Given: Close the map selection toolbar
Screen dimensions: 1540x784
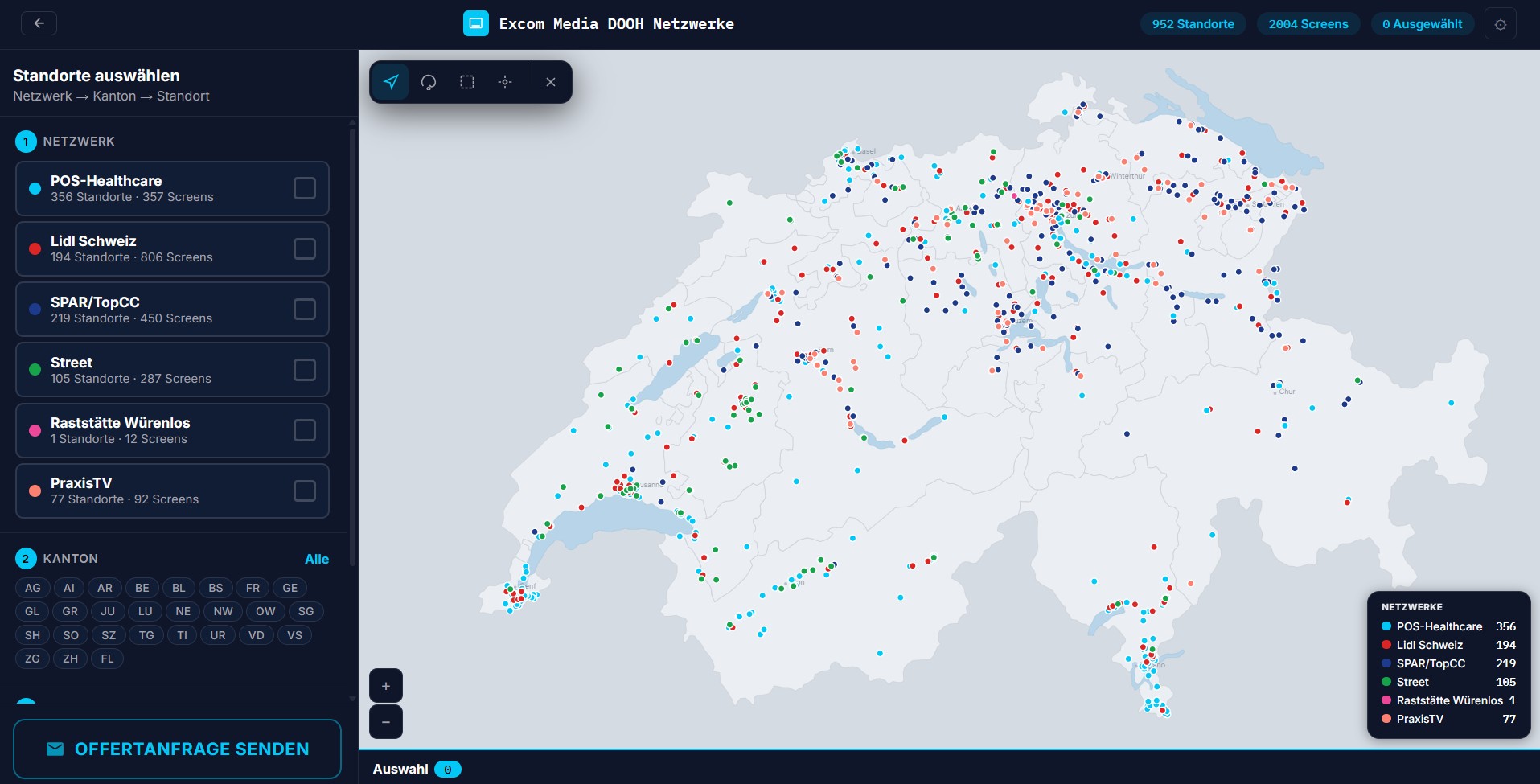Looking at the screenshot, I should [551, 82].
